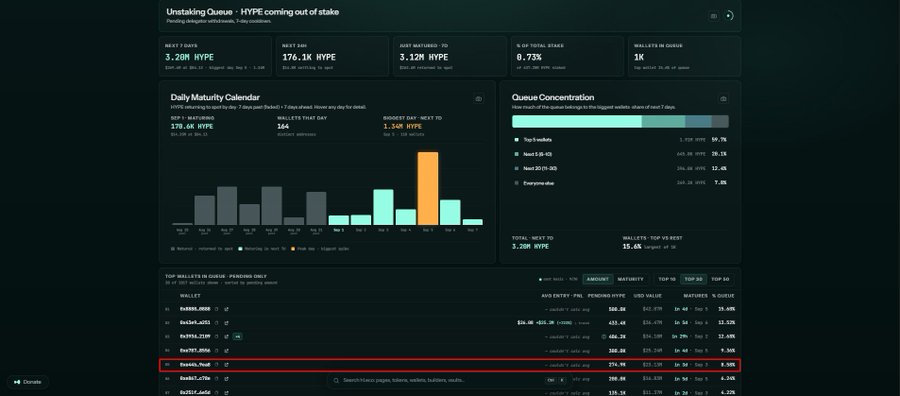900x396 pixels.
Task: Open external link for wallet 0x8888..8888
Action: pos(227,309)
